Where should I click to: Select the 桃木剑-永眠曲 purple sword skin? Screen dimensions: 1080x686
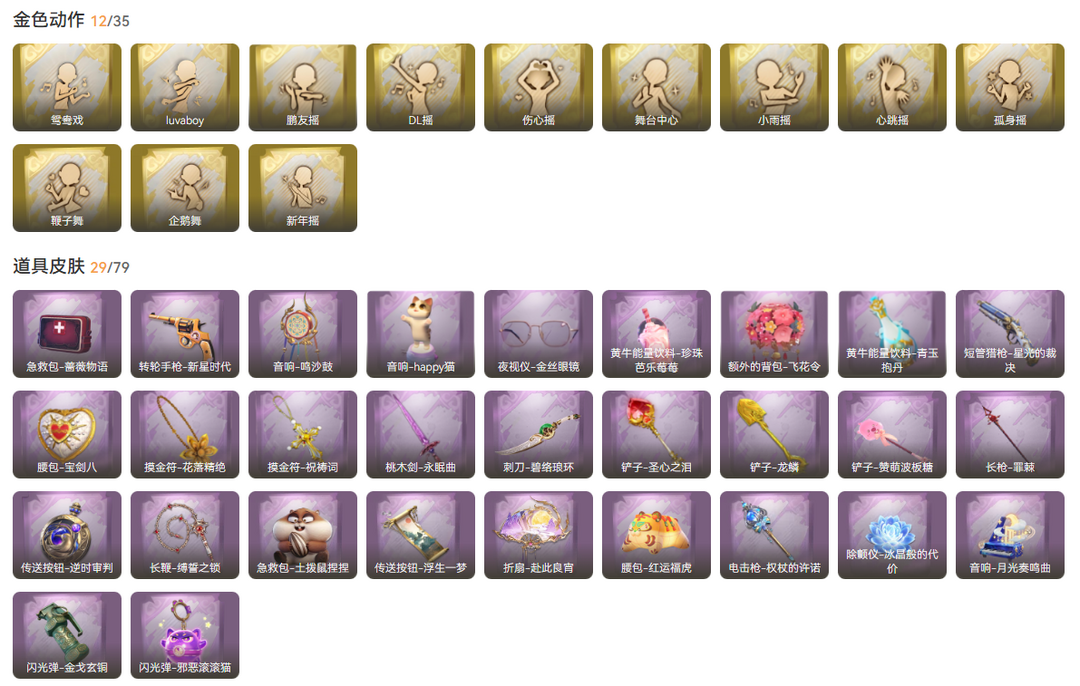click(420, 435)
